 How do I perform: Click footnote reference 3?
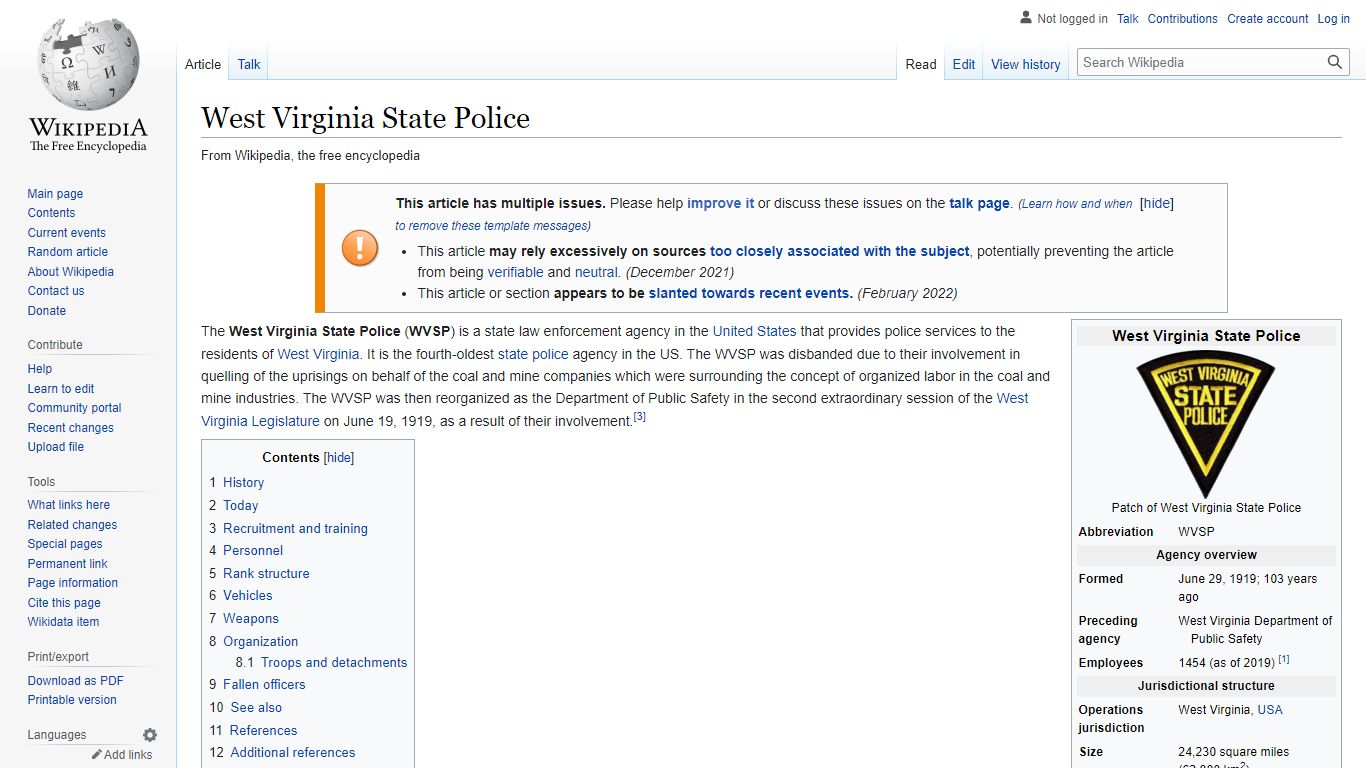tap(640, 417)
